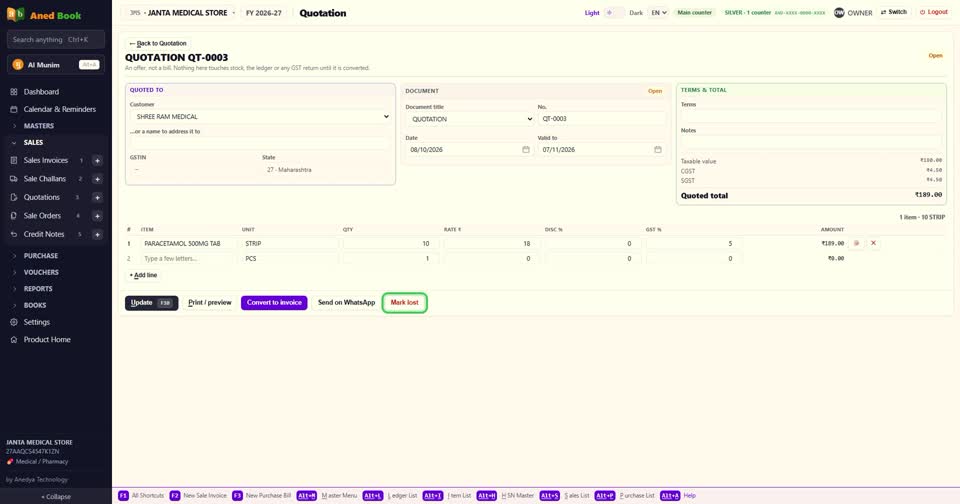Click plus icon next to Quotations
The width and height of the screenshot is (960, 504).
coord(97,197)
